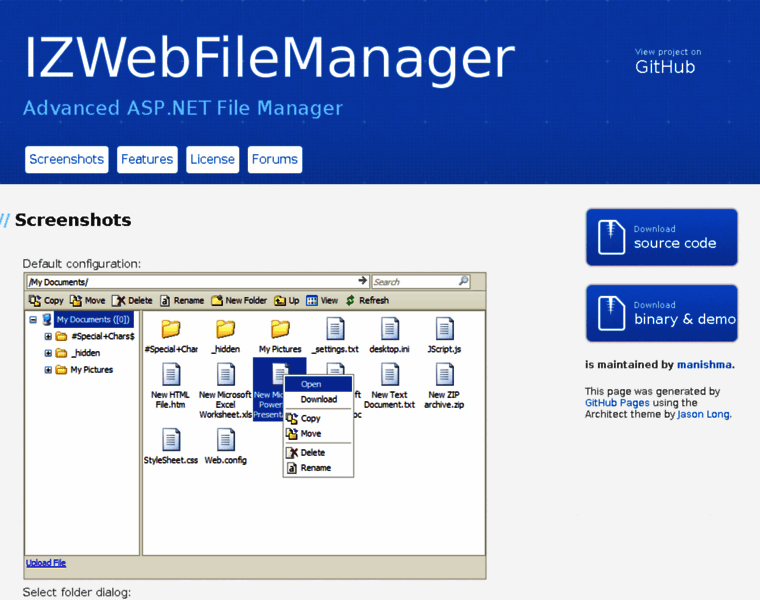Expand the _hidden tree node
The width and height of the screenshot is (760, 600).
[48, 353]
